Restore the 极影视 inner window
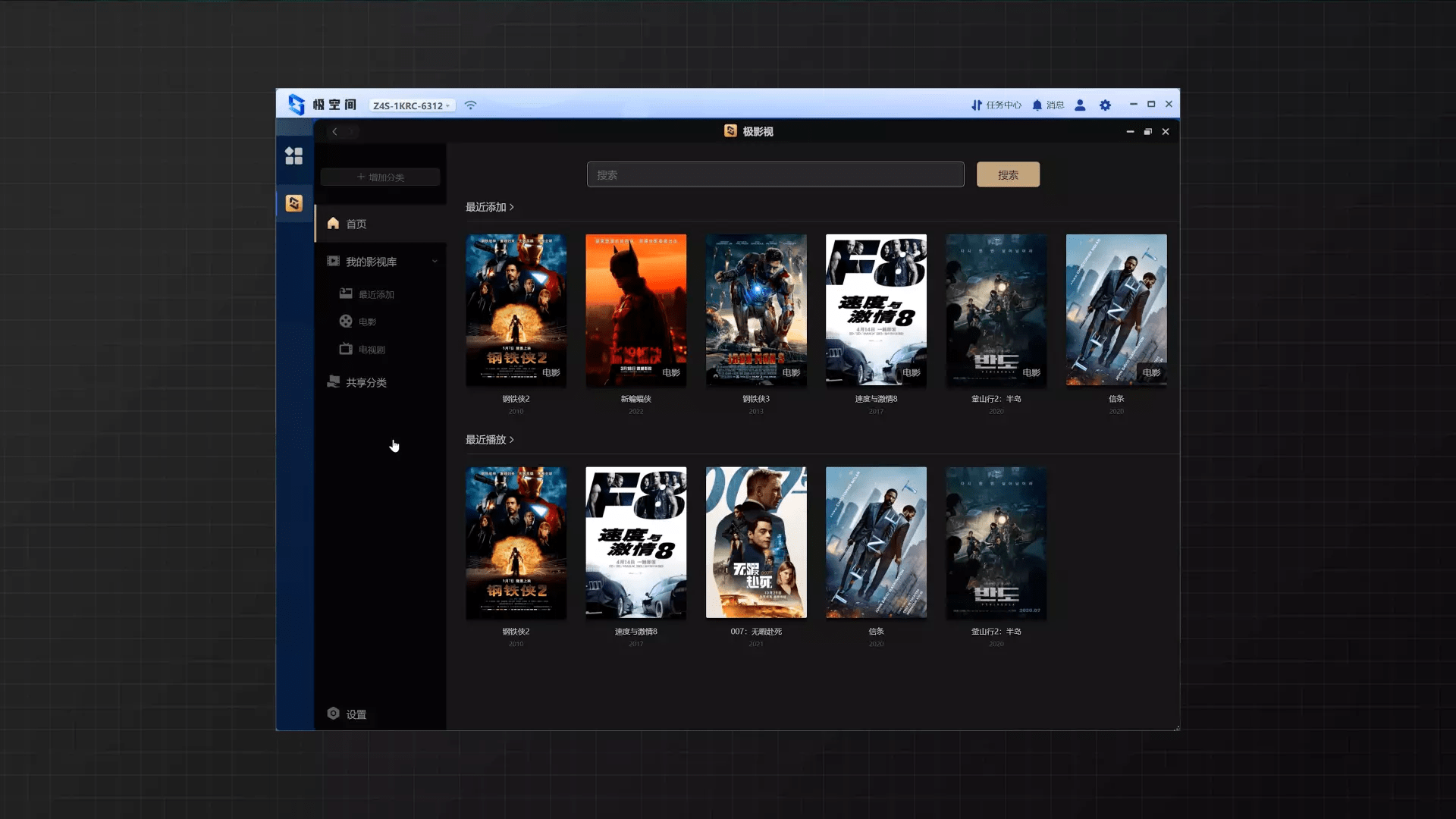This screenshot has height=819, width=1456. coord(1147,132)
